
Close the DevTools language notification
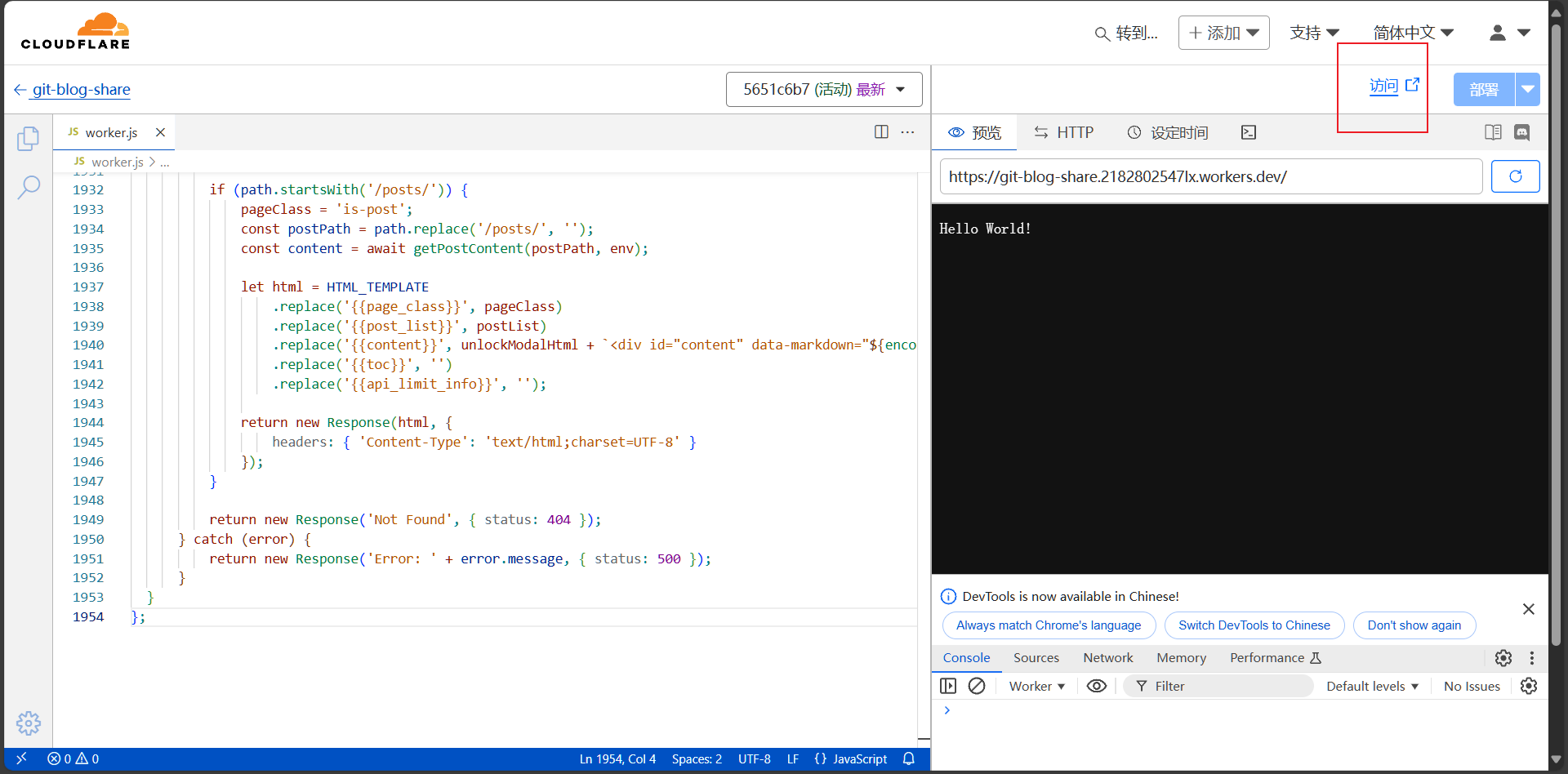1529,609
